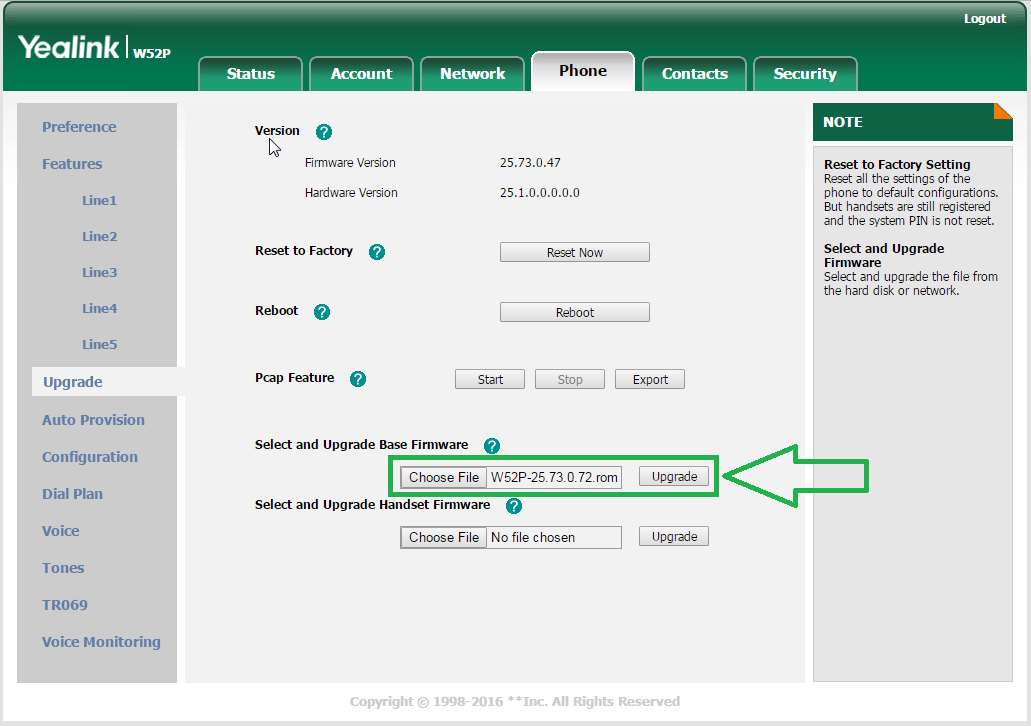Open the Account tab
The width and height of the screenshot is (1031, 726).
pos(361,74)
